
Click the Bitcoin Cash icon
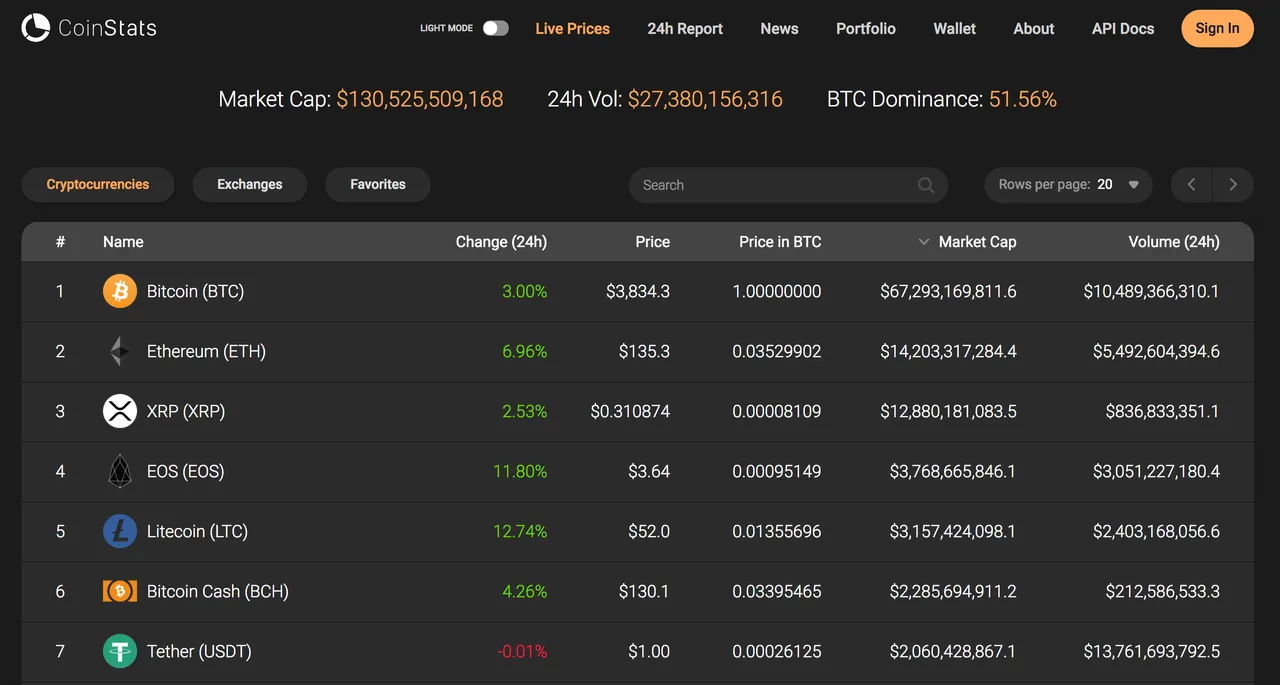(120, 591)
